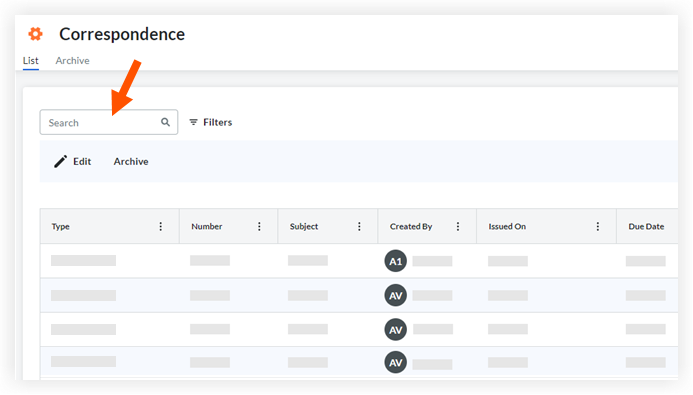Click the Due Date column header
This screenshot has height=395, width=693.
(x=647, y=226)
